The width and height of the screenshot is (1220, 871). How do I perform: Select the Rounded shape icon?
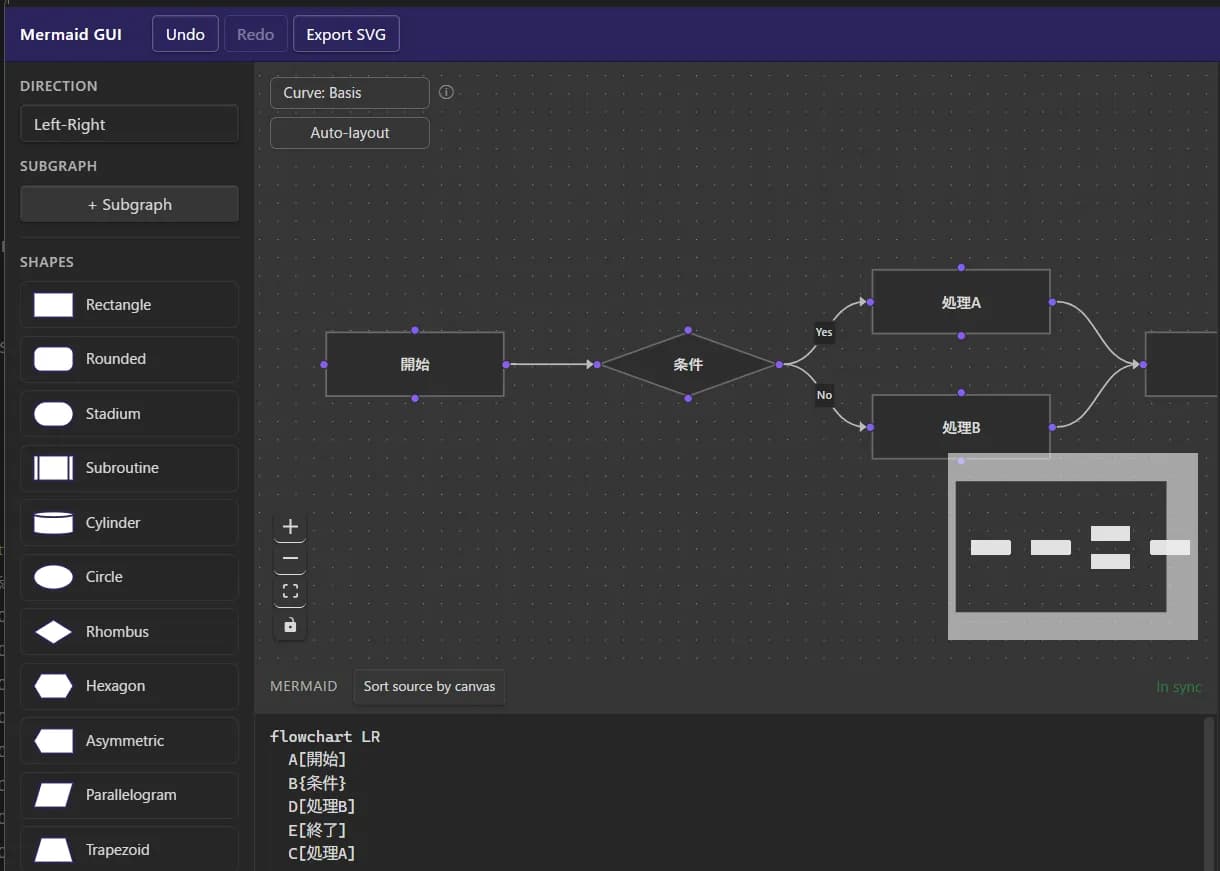pyautogui.click(x=53, y=359)
